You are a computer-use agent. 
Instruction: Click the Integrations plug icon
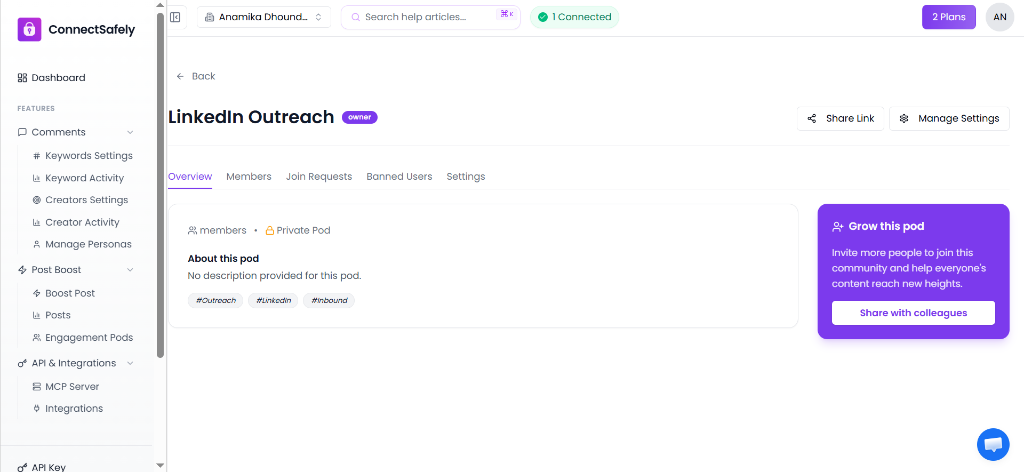click(37, 409)
